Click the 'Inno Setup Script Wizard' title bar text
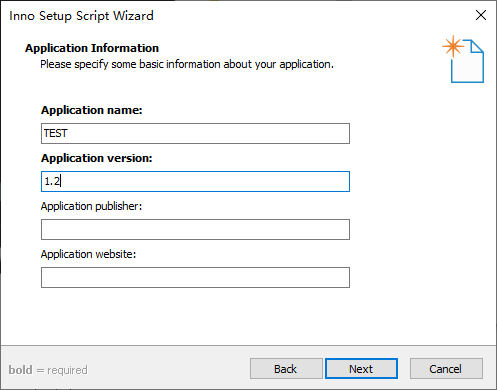 point(81,16)
